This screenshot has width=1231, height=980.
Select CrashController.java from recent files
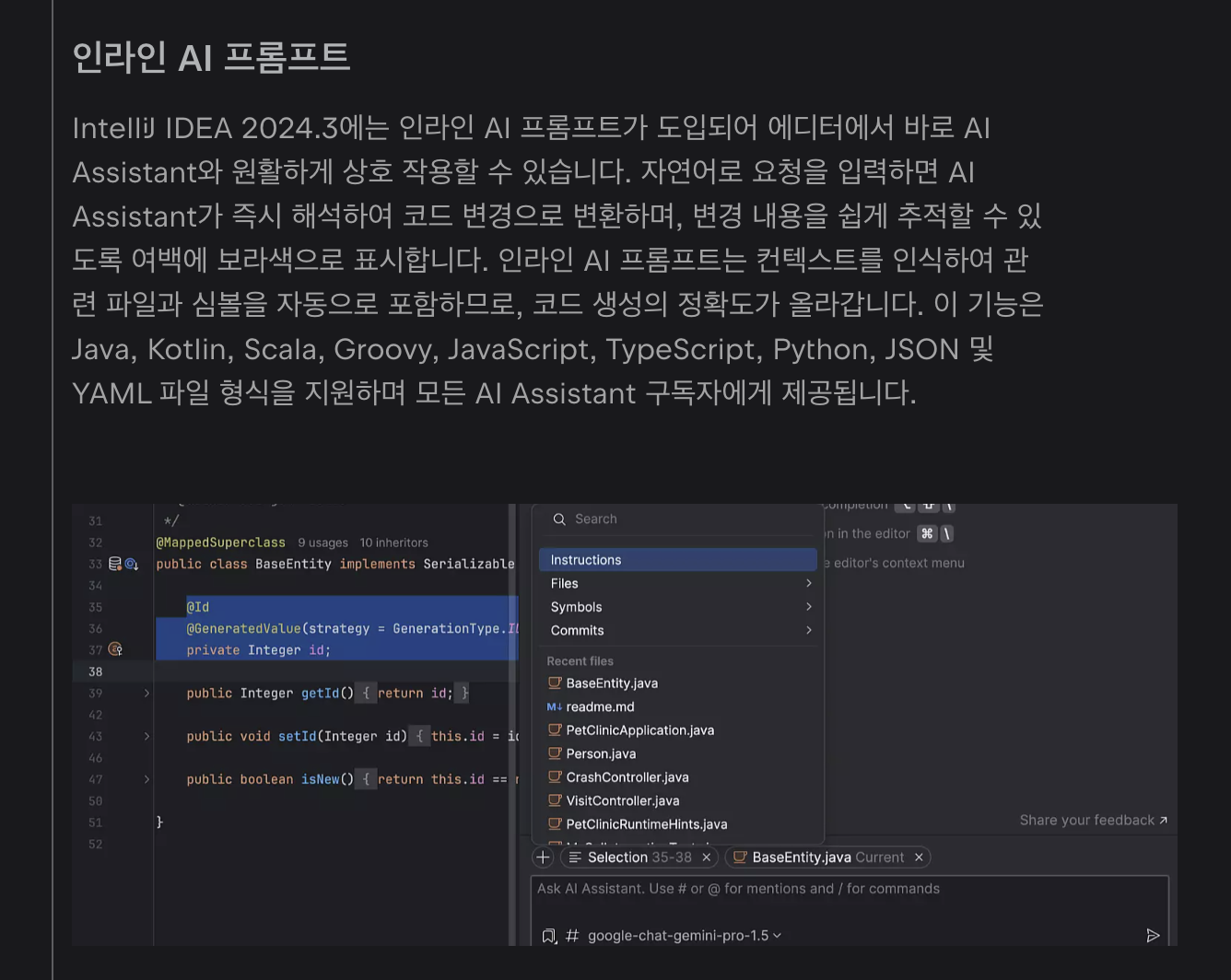point(678,777)
